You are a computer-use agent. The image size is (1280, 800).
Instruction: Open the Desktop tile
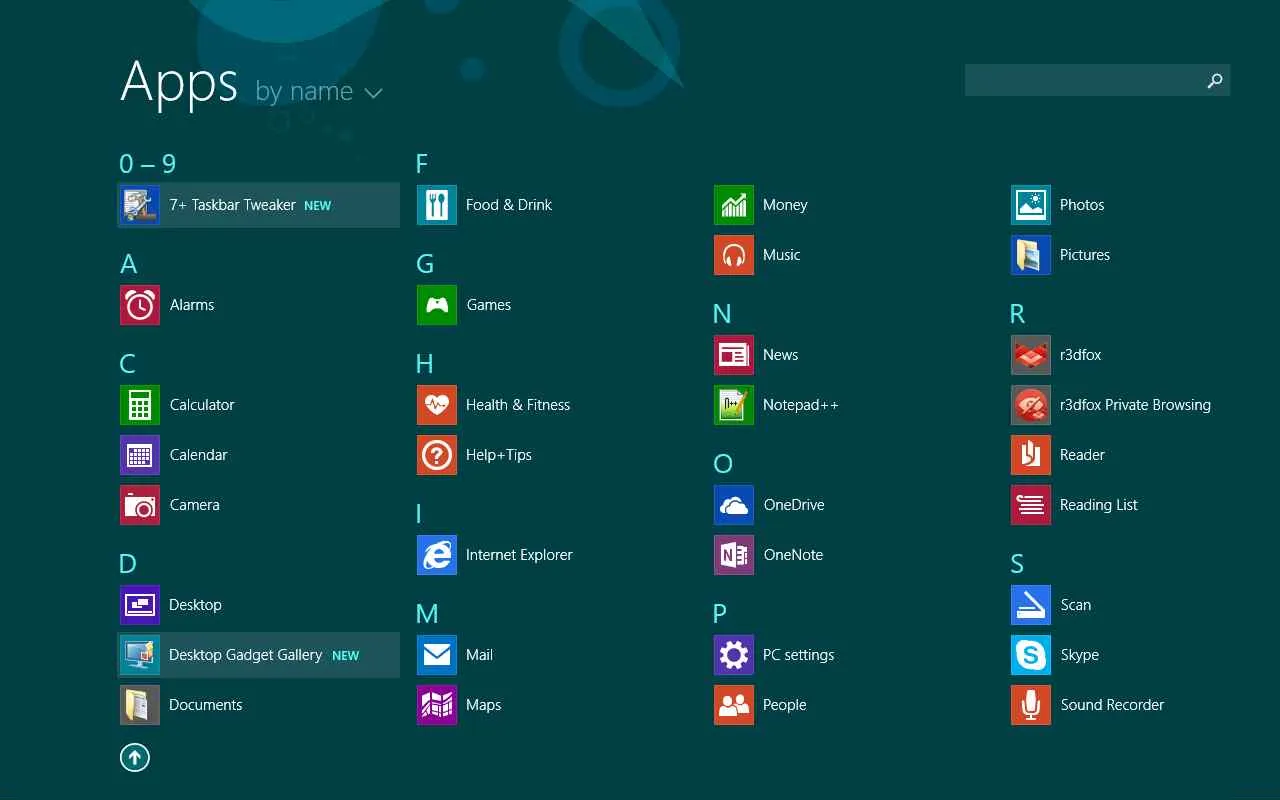click(259, 605)
